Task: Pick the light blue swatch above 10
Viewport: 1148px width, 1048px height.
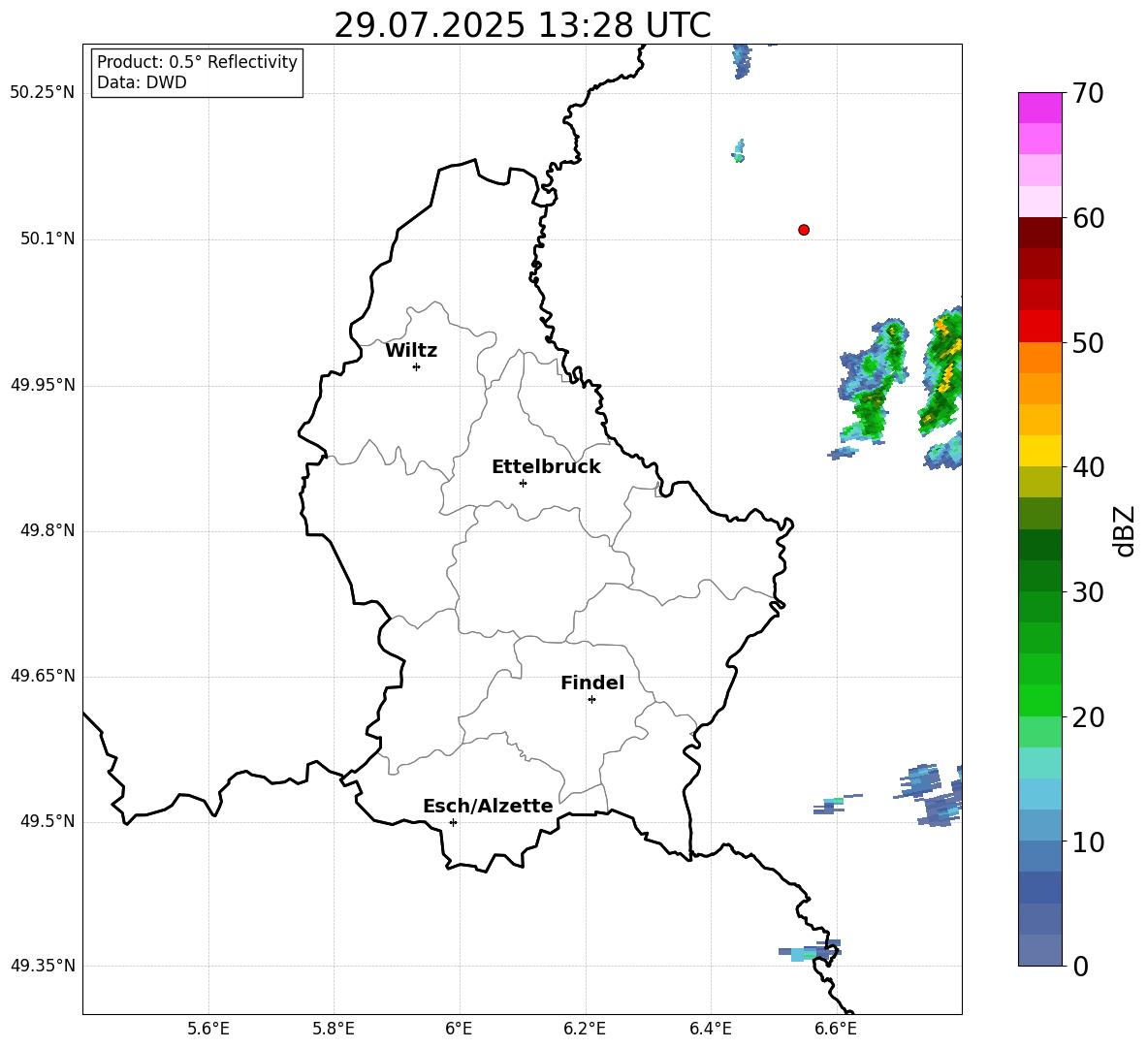Action: (x=1040, y=826)
